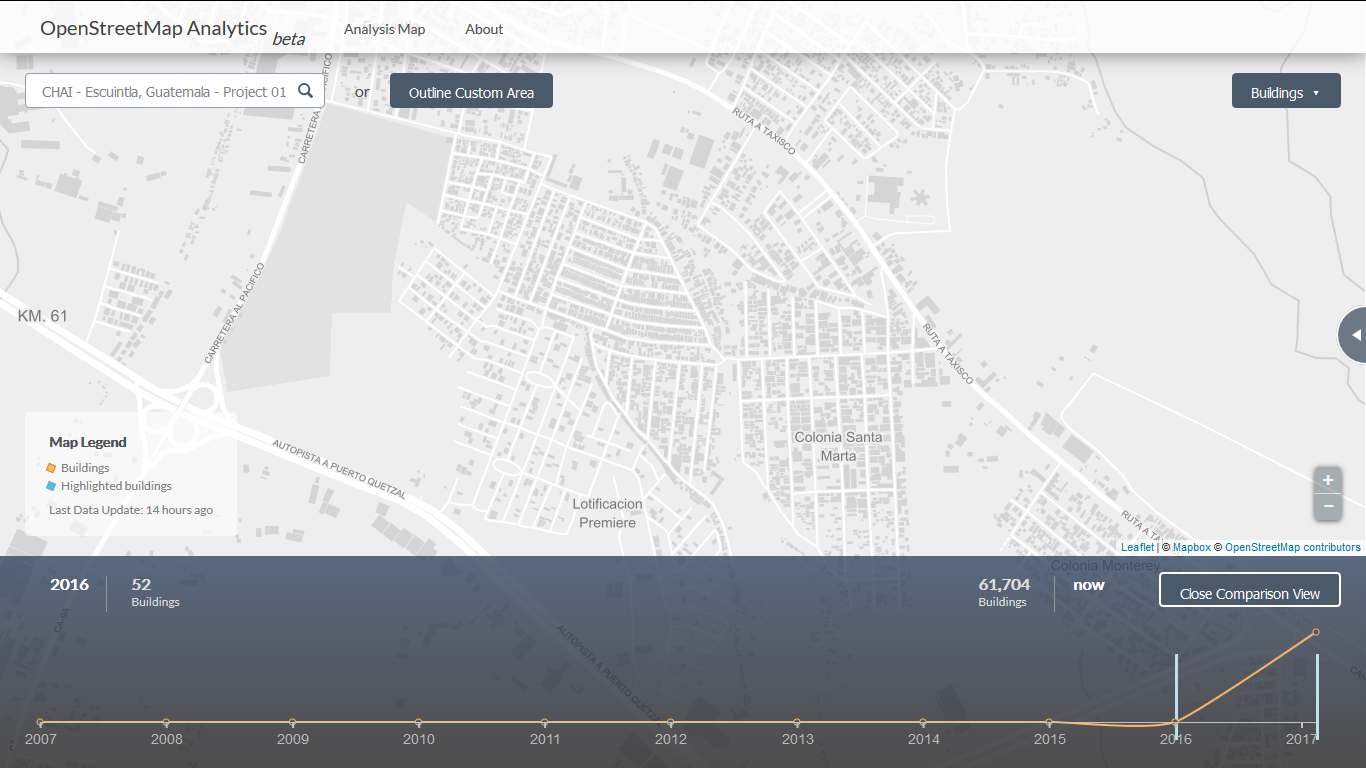Open OpenStreetMap contributors link
This screenshot has width=1366, height=768.
click(1293, 547)
